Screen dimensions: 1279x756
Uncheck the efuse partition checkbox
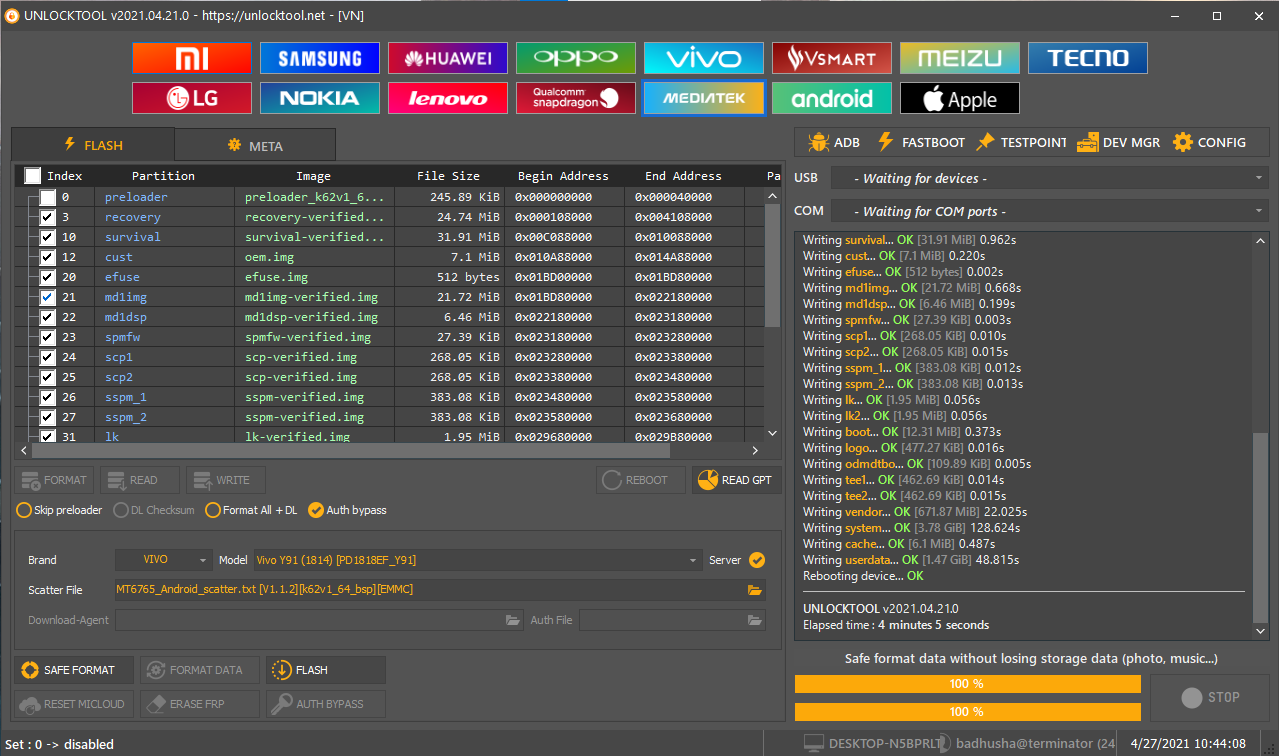(48, 277)
